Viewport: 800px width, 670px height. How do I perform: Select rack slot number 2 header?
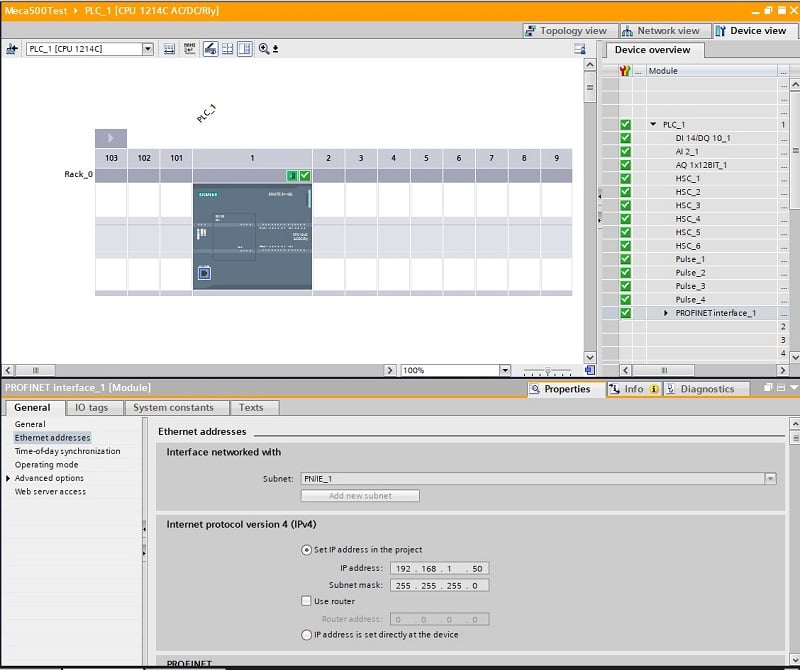(328, 158)
